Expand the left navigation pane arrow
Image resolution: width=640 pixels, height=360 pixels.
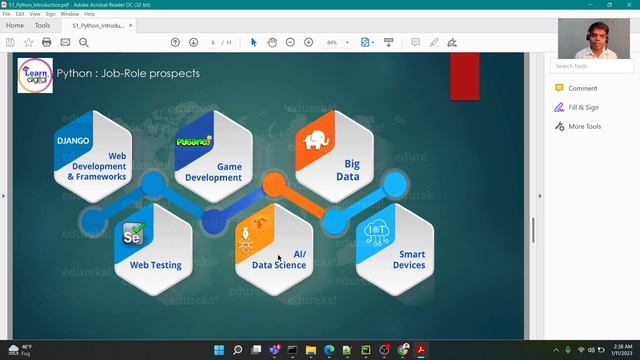(x=3, y=196)
